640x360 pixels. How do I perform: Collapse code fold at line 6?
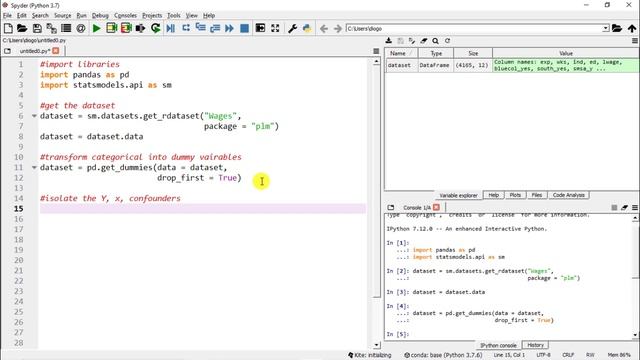coord(34,116)
